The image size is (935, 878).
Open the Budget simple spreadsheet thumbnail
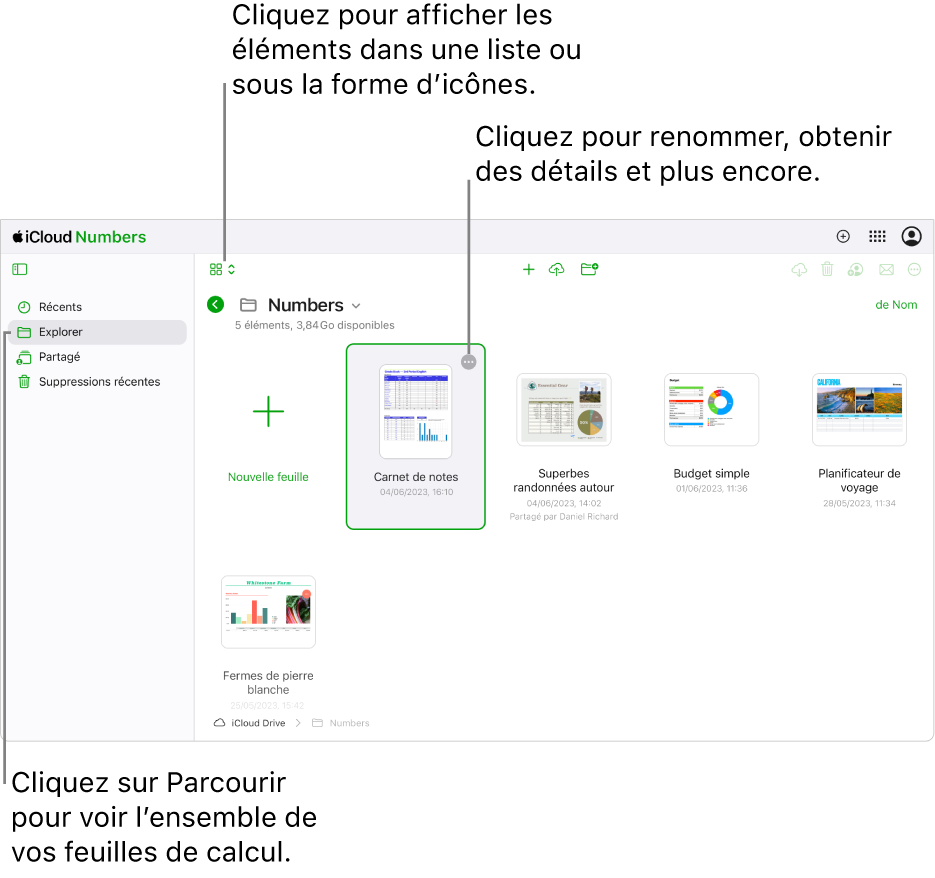(711, 410)
